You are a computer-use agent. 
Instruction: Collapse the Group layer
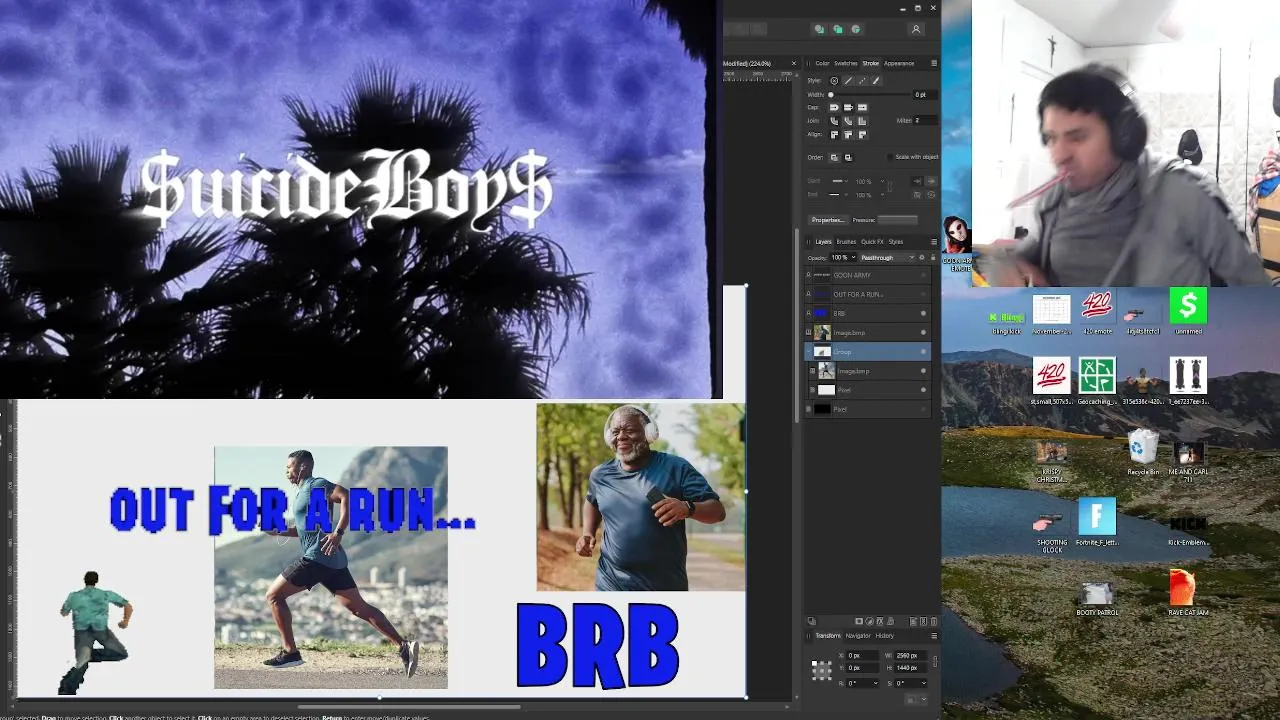808,352
